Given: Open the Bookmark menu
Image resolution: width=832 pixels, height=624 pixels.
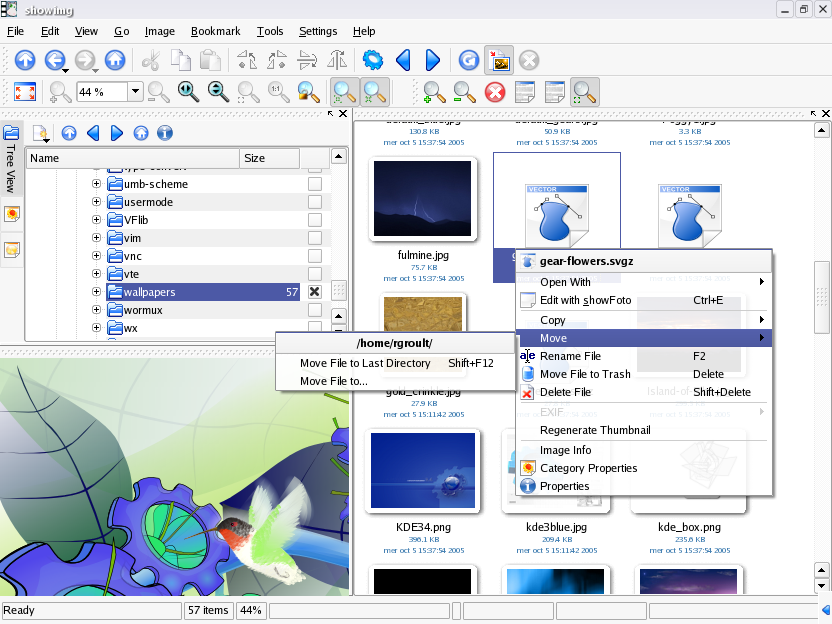Looking at the screenshot, I should coord(215,32).
